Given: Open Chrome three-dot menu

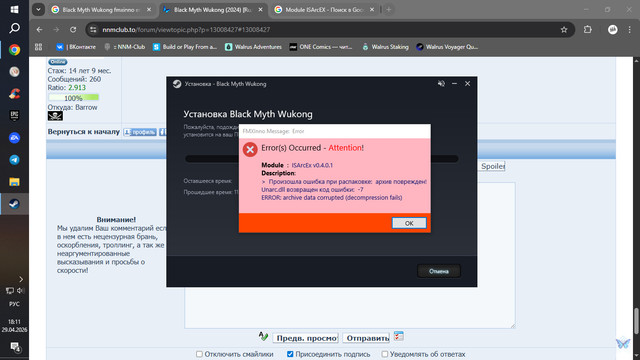Looking at the screenshot, I should (629, 29).
